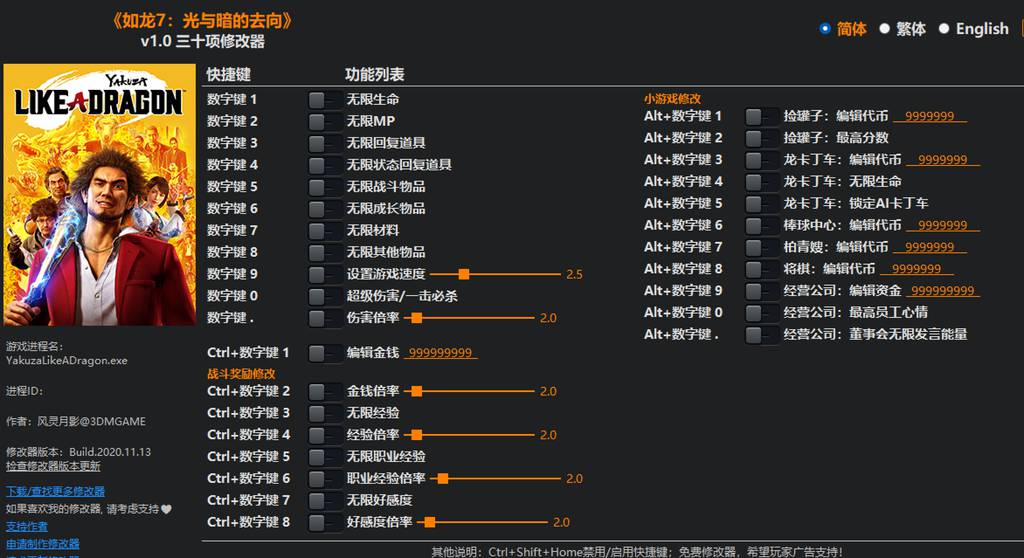
Task: Click 龙卡丁车 token value field
Action: (942, 160)
